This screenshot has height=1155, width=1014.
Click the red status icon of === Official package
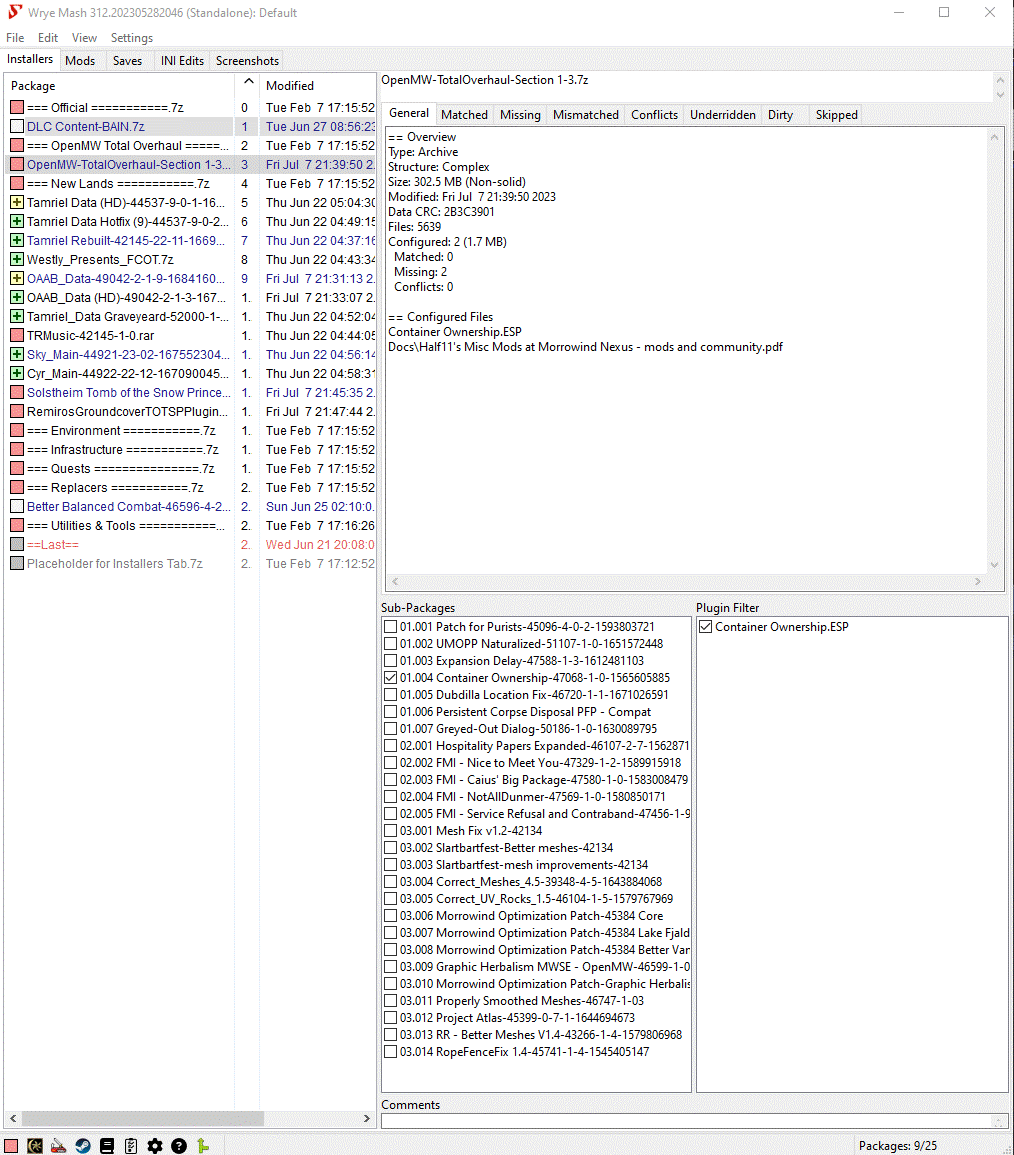click(17, 108)
